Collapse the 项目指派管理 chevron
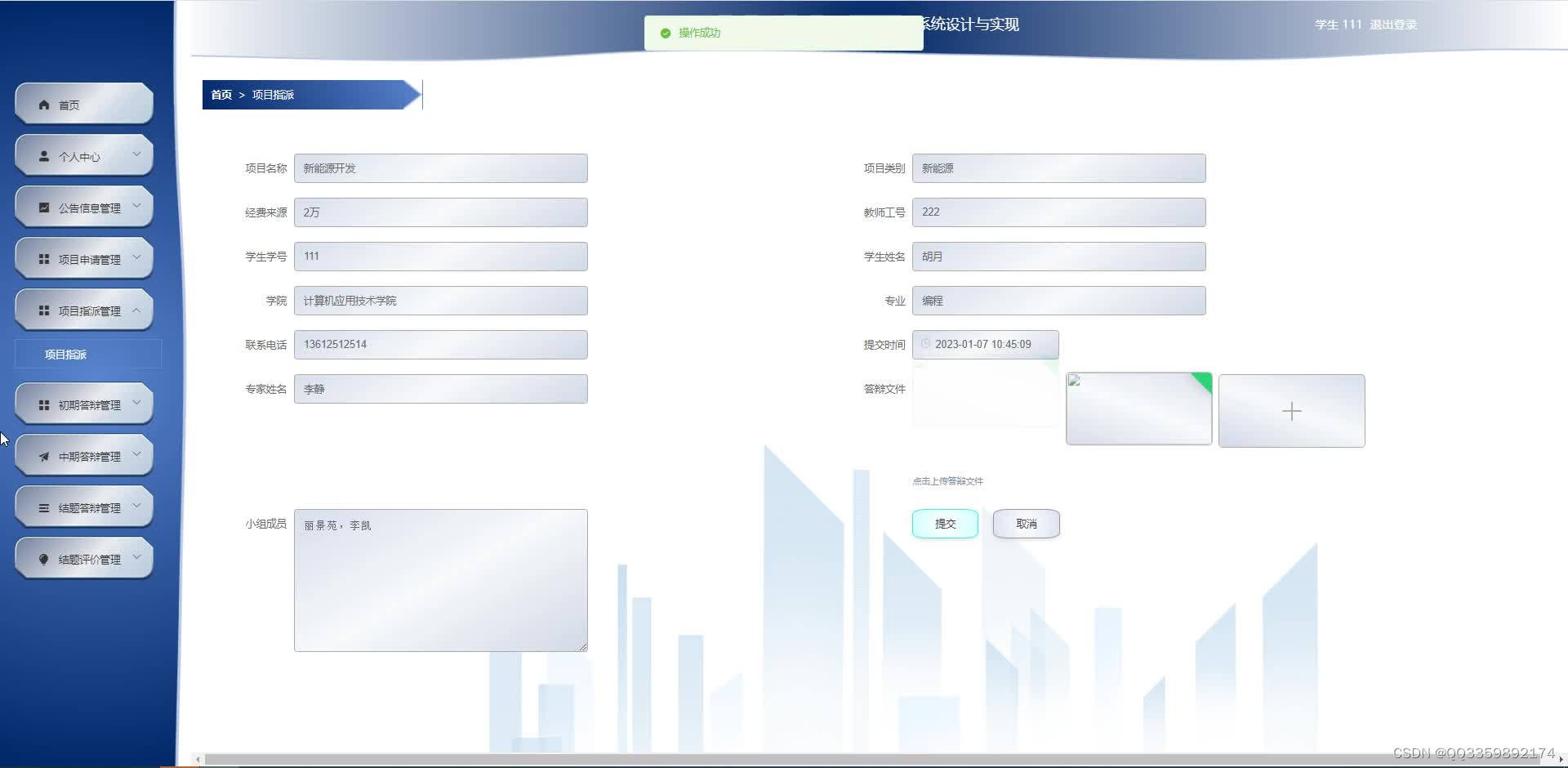The height and width of the screenshot is (768, 1568). click(136, 310)
